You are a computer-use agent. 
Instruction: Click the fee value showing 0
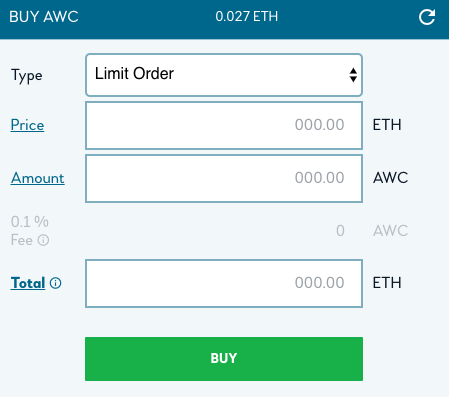[340, 231]
